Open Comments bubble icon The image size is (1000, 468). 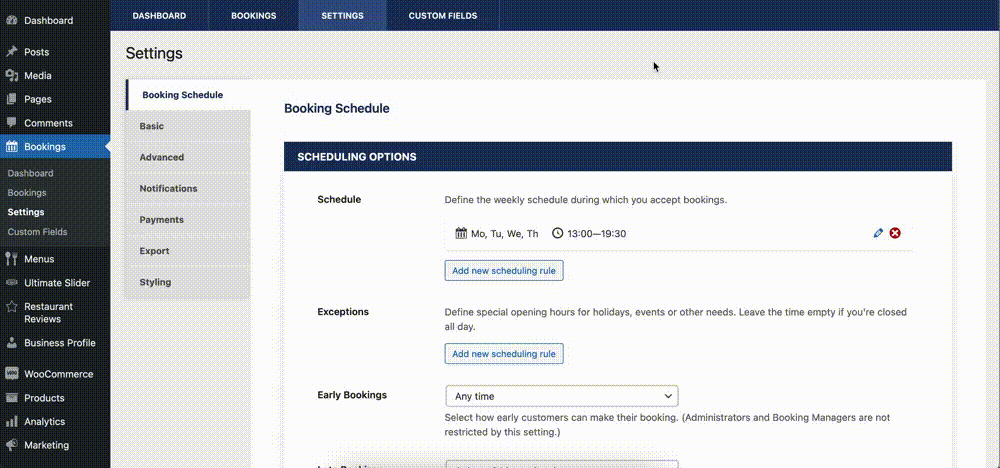[11, 122]
